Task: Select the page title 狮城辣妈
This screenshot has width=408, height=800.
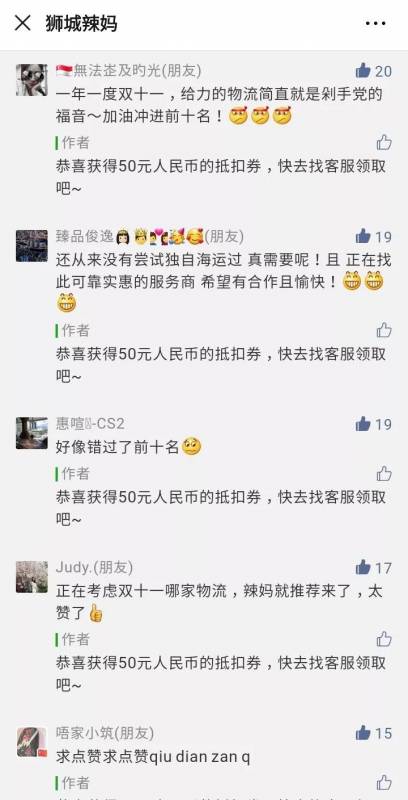Action: coord(81,23)
